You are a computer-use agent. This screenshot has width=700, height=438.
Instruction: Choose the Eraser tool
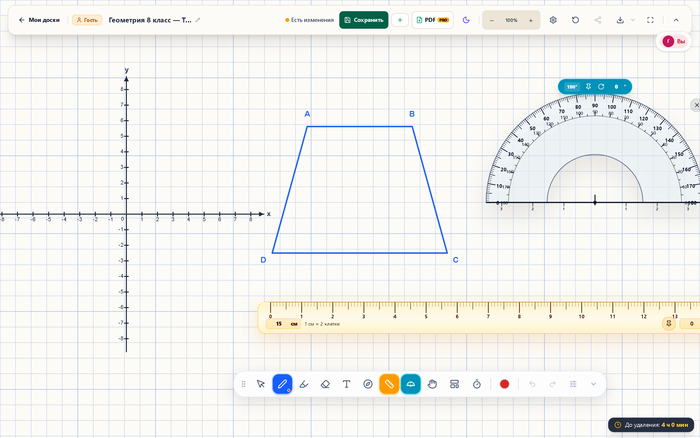[x=325, y=384]
